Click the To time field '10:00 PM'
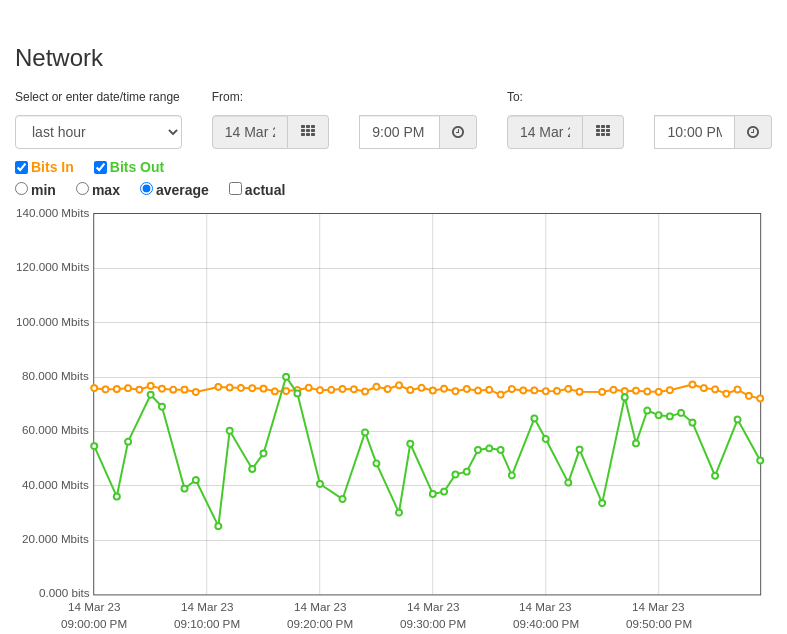787x634 pixels. click(x=695, y=132)
